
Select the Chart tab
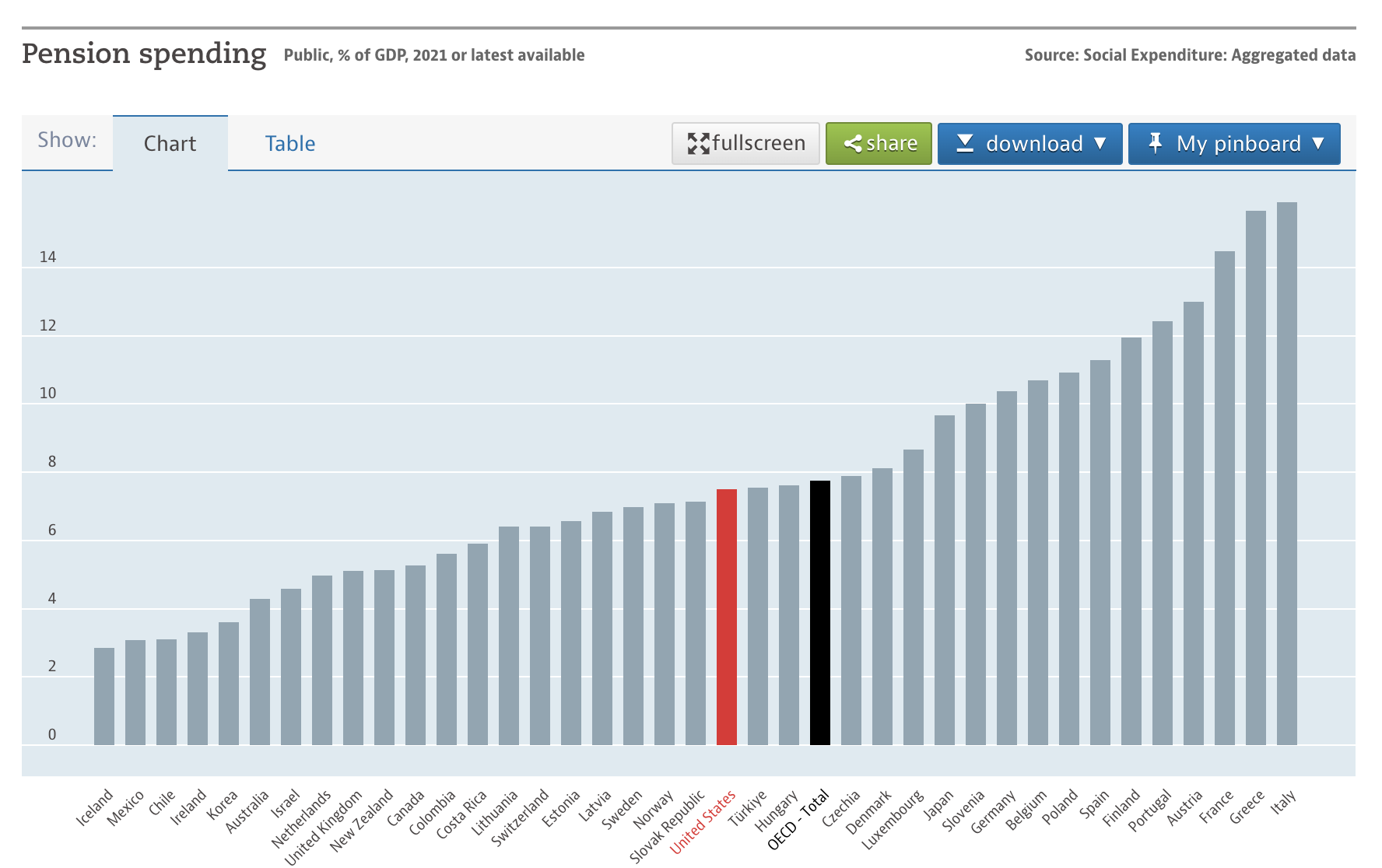pos(170,144)
